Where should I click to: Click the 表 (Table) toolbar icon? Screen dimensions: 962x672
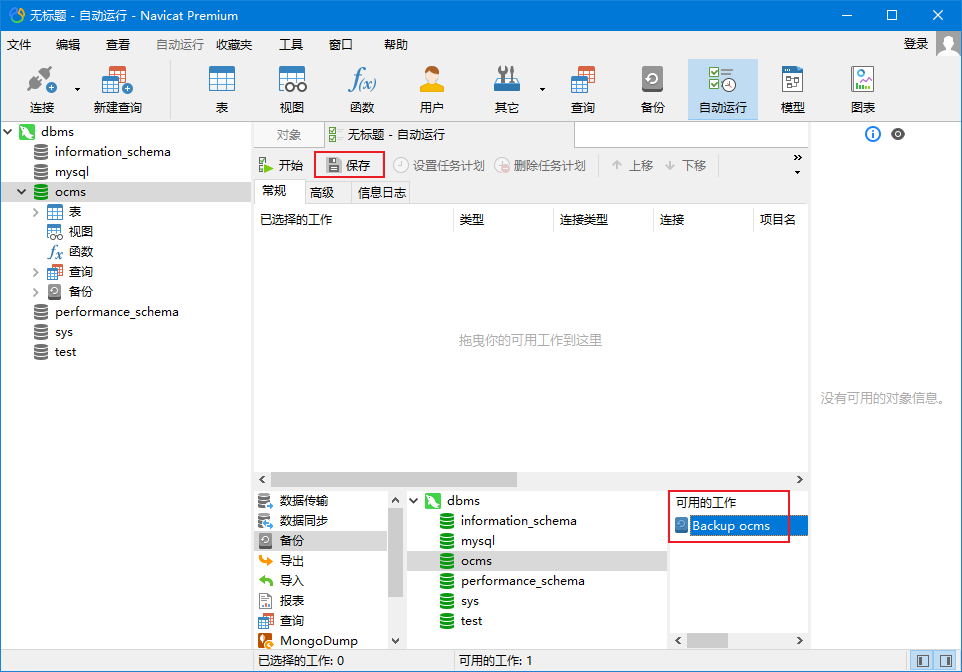[x=221, y=89]
